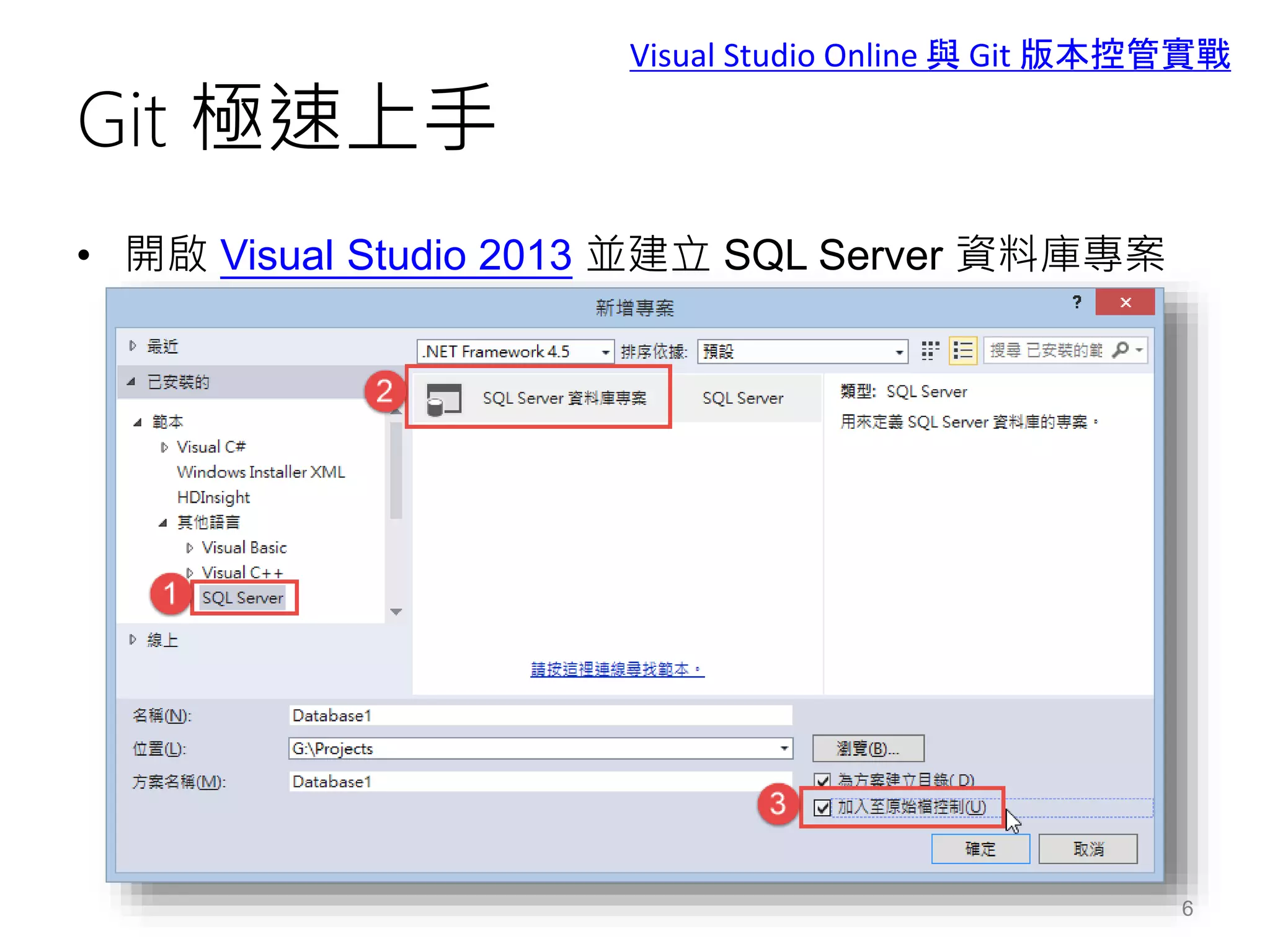This screenshot has width=1270, height=952.
Task: Expand Visual C++ node
Action: click(x=189, y=573)
